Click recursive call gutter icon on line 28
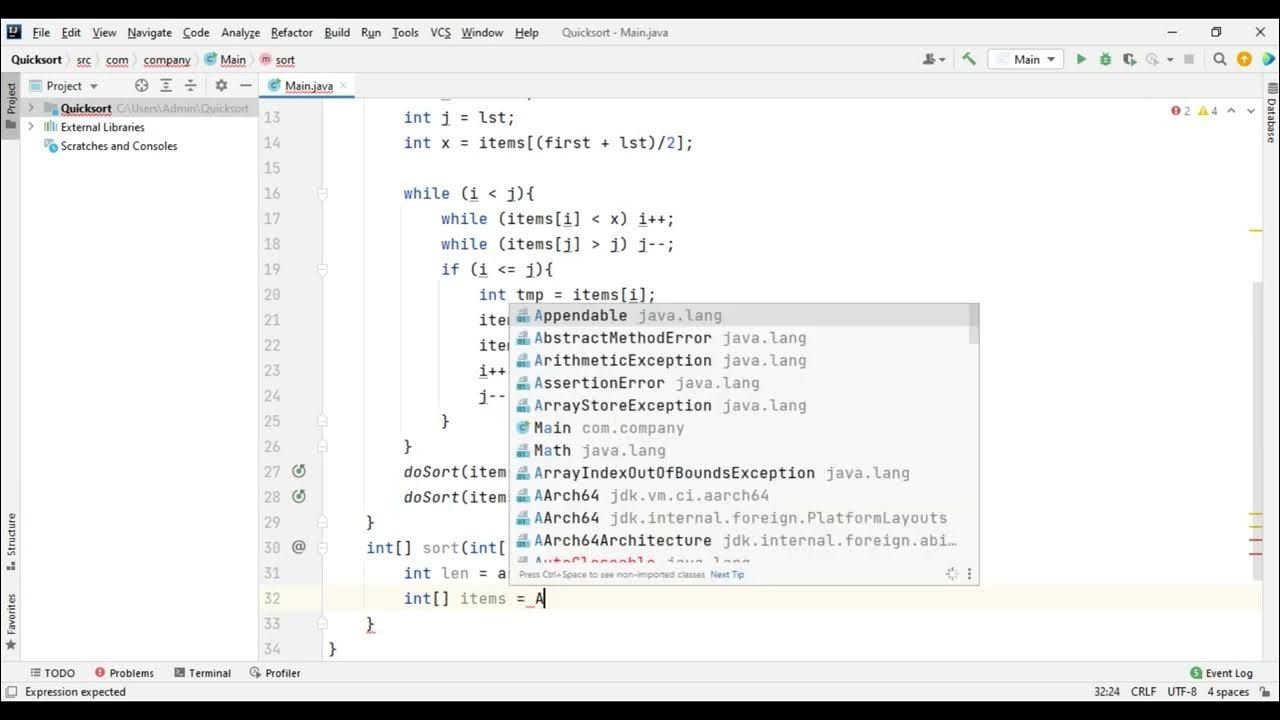This screenshot has height=720, width=1280. tap(298, 497)
